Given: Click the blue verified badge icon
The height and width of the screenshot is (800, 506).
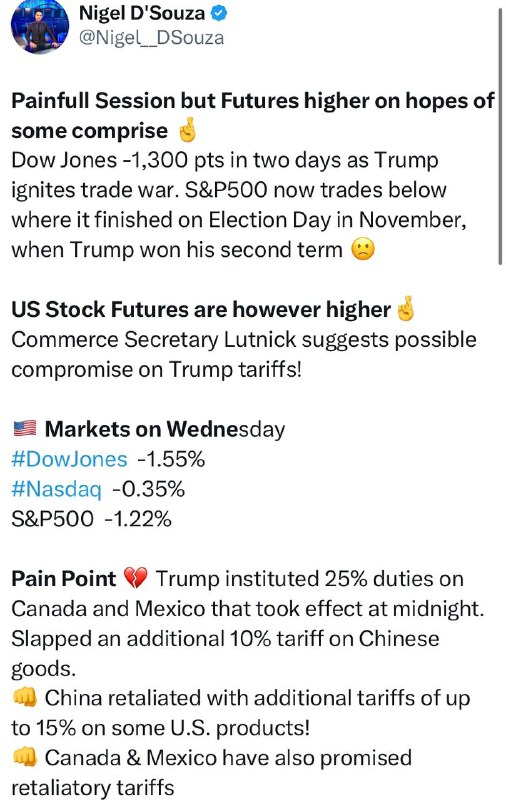Looking at the screenshot, I should coord(219,13).
